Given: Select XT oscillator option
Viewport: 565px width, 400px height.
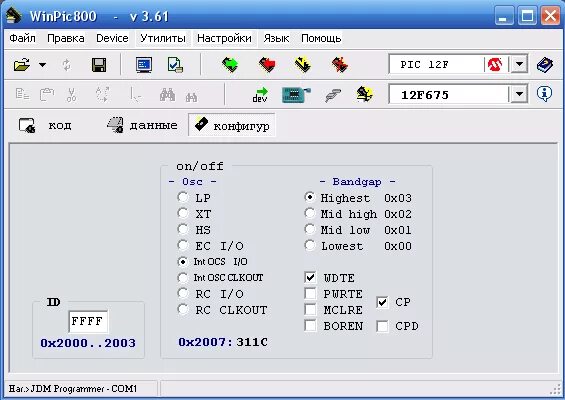Looking at the screenshot, I should [x=183, y=213].
